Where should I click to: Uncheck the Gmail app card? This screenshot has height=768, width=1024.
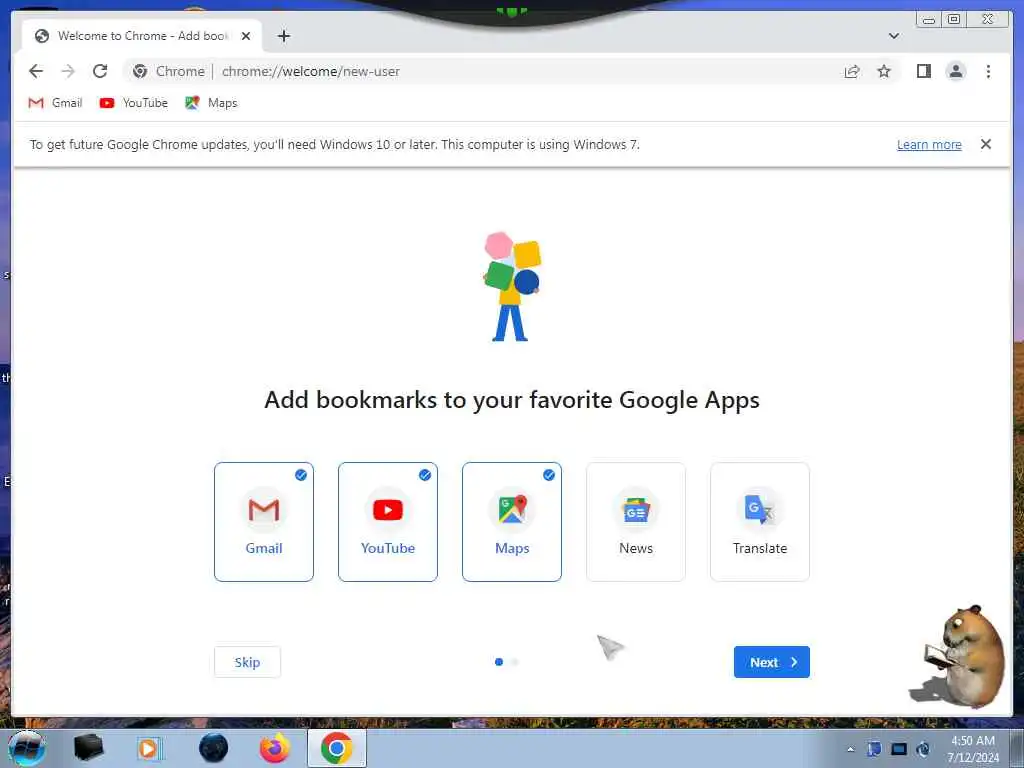(264, 522)
